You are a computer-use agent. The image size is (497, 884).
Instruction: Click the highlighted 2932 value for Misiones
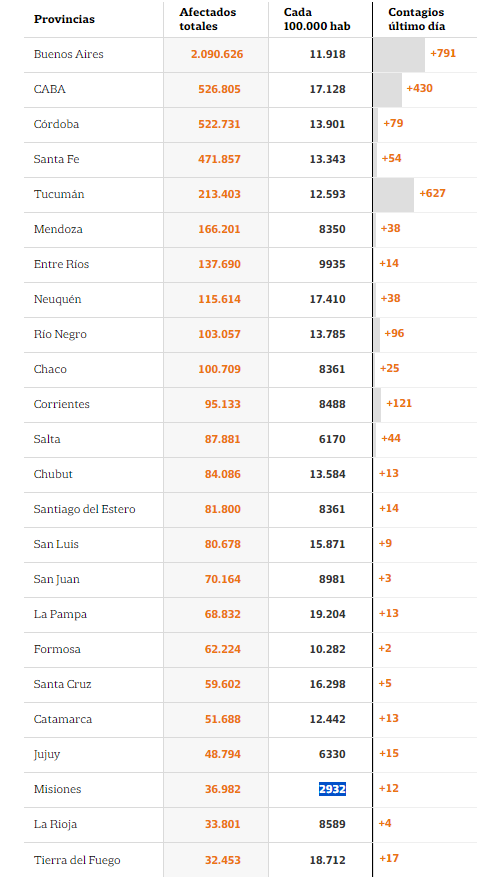332,789
